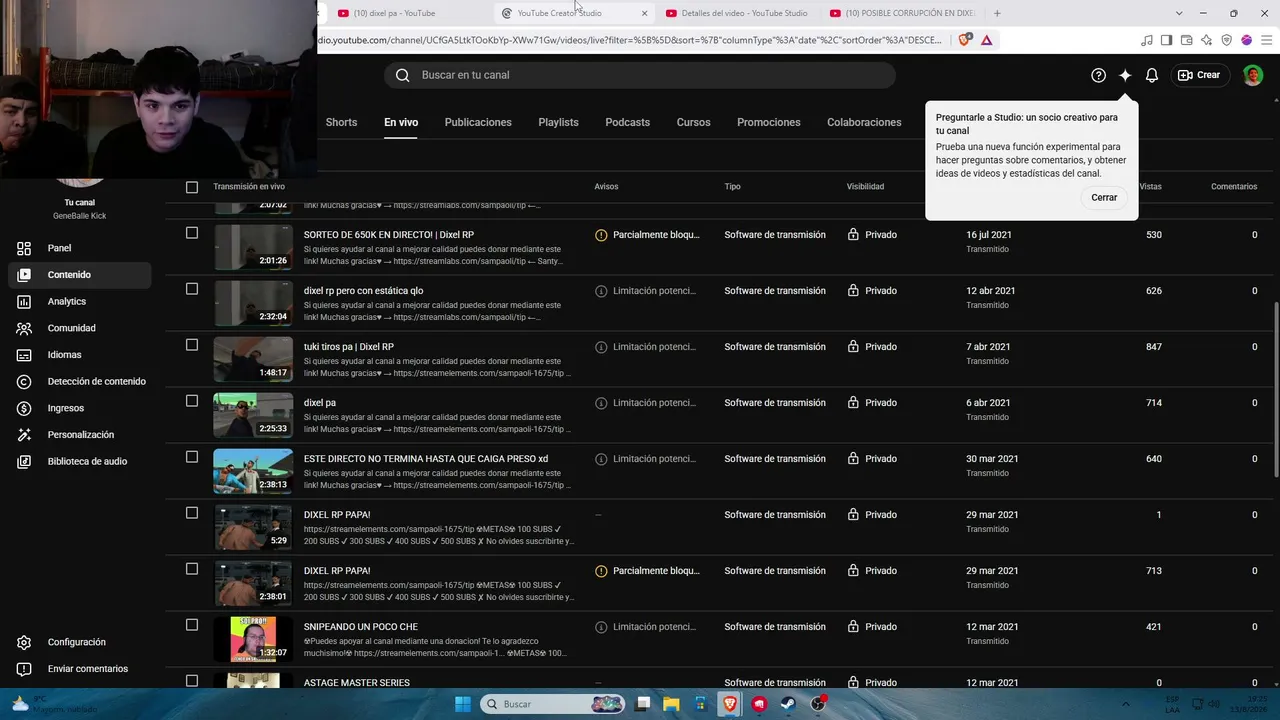1280x720 pixels.
Task: Switch to the Cursos tab
Action: click(693, 122)
